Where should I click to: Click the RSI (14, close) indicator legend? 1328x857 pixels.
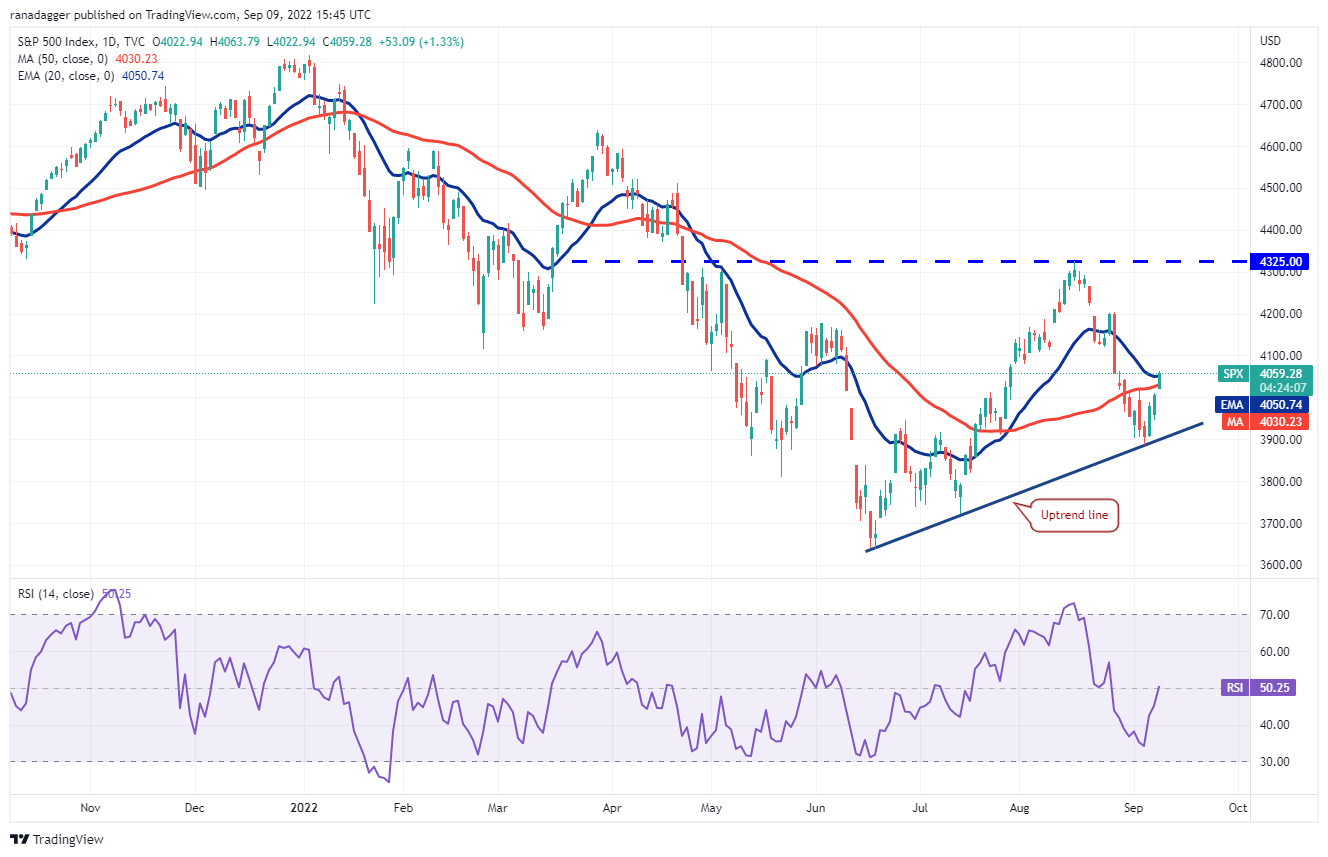(58, 594)
